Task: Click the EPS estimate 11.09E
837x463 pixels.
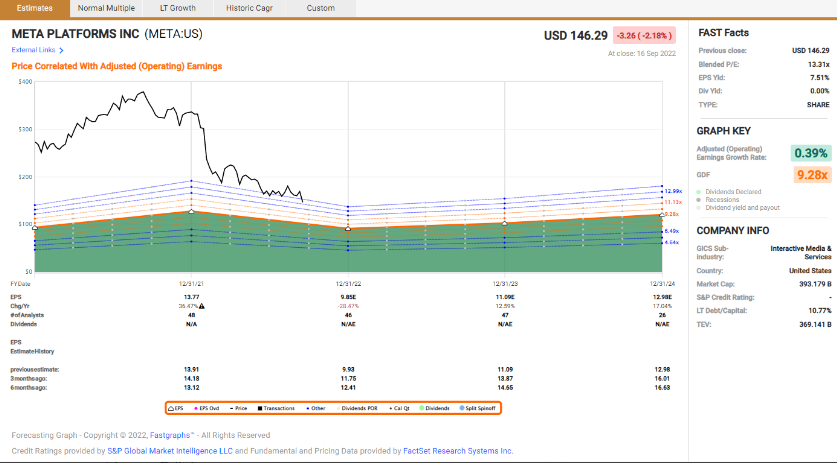Action: (x=505, y=297)
